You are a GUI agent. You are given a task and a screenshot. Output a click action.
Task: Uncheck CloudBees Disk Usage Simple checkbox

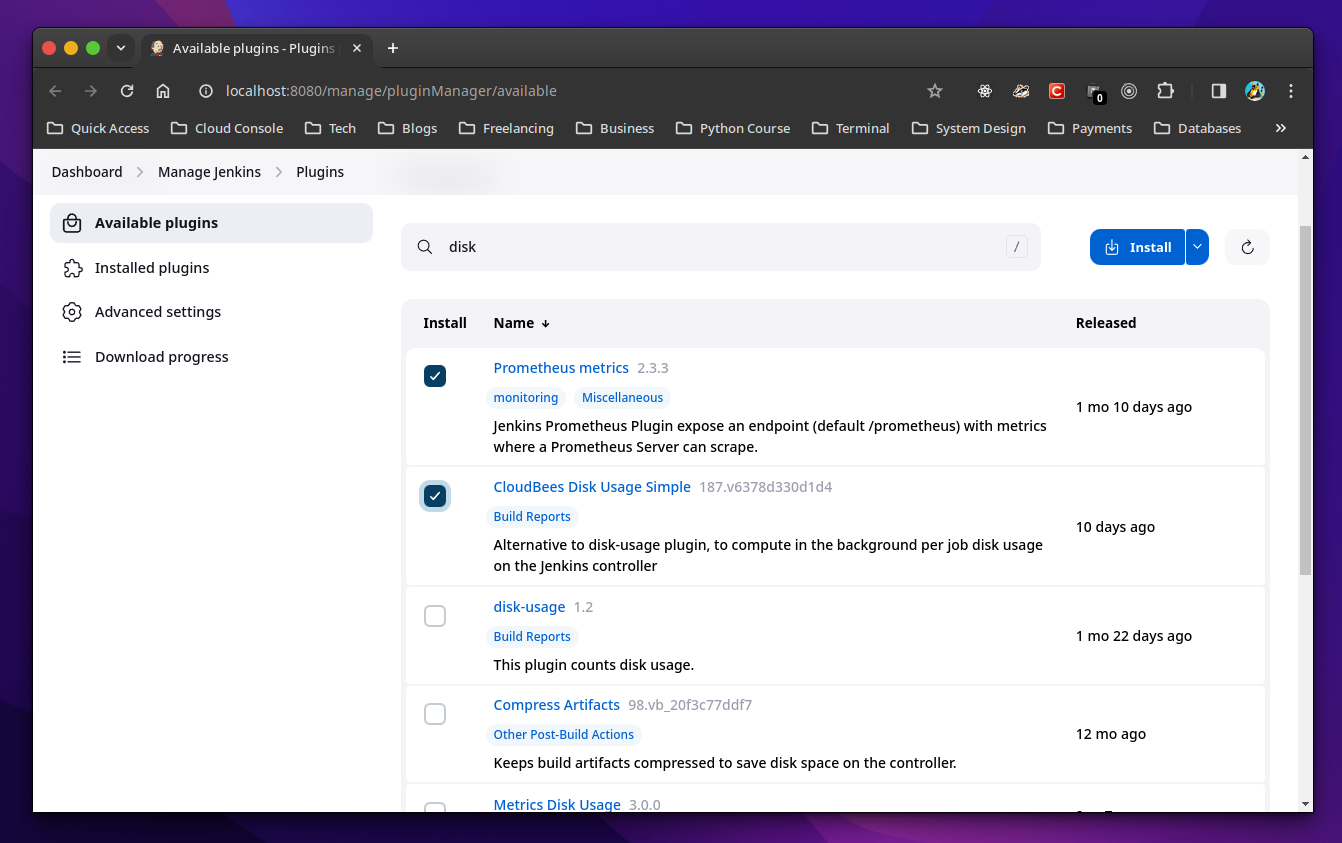tap(435, 496)
